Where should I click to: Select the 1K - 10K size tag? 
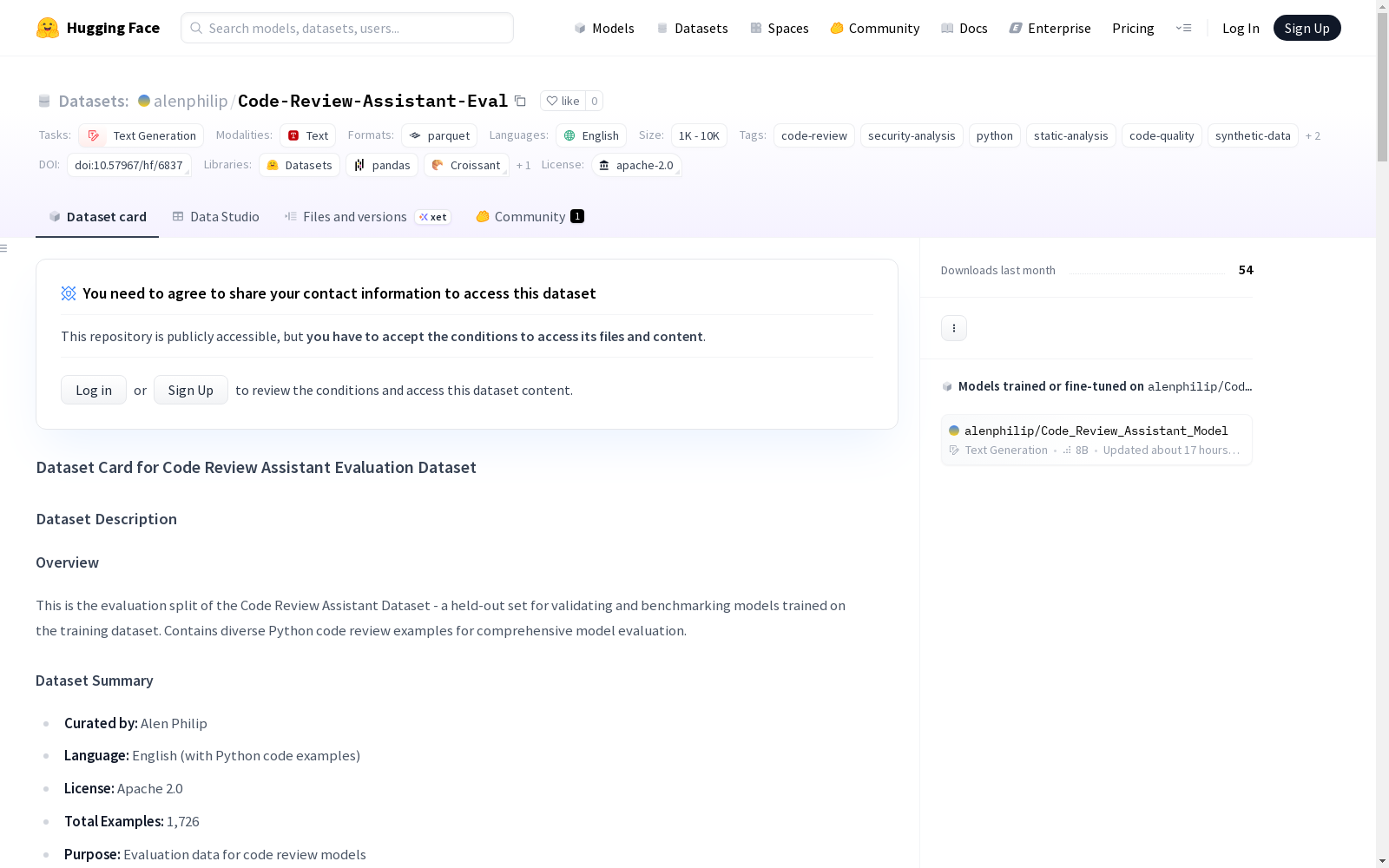click(x=699, y=135)
